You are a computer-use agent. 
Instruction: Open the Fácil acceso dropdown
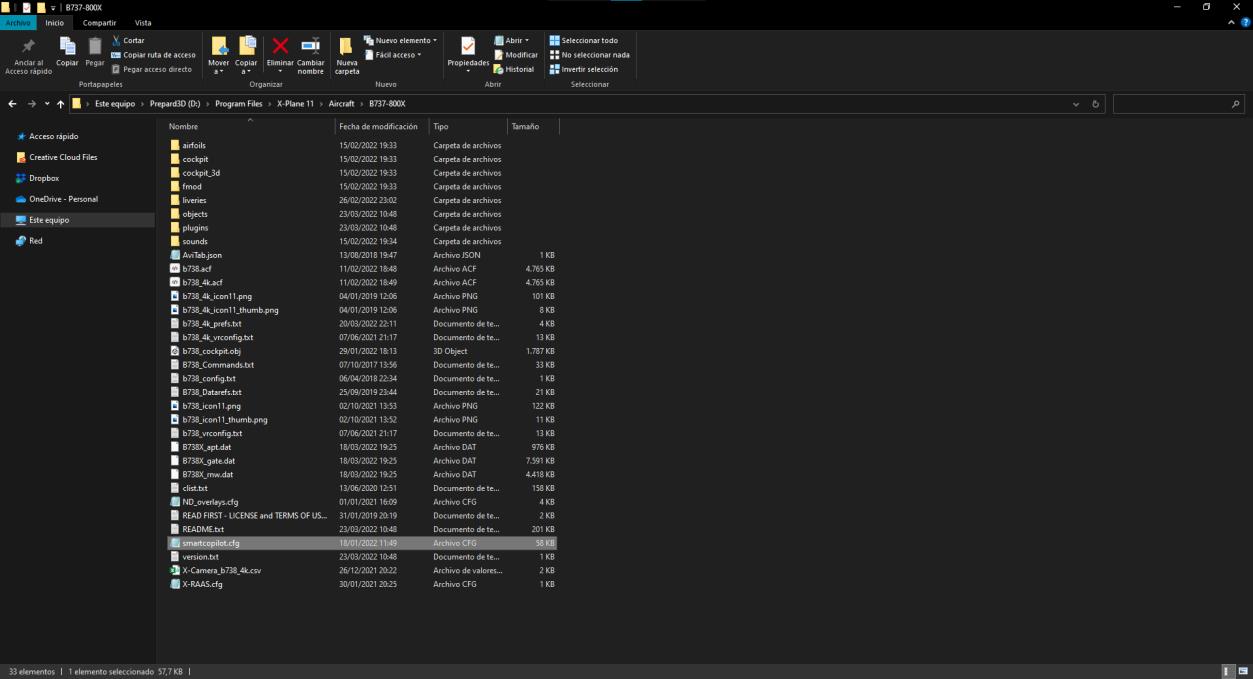point(393,54)
